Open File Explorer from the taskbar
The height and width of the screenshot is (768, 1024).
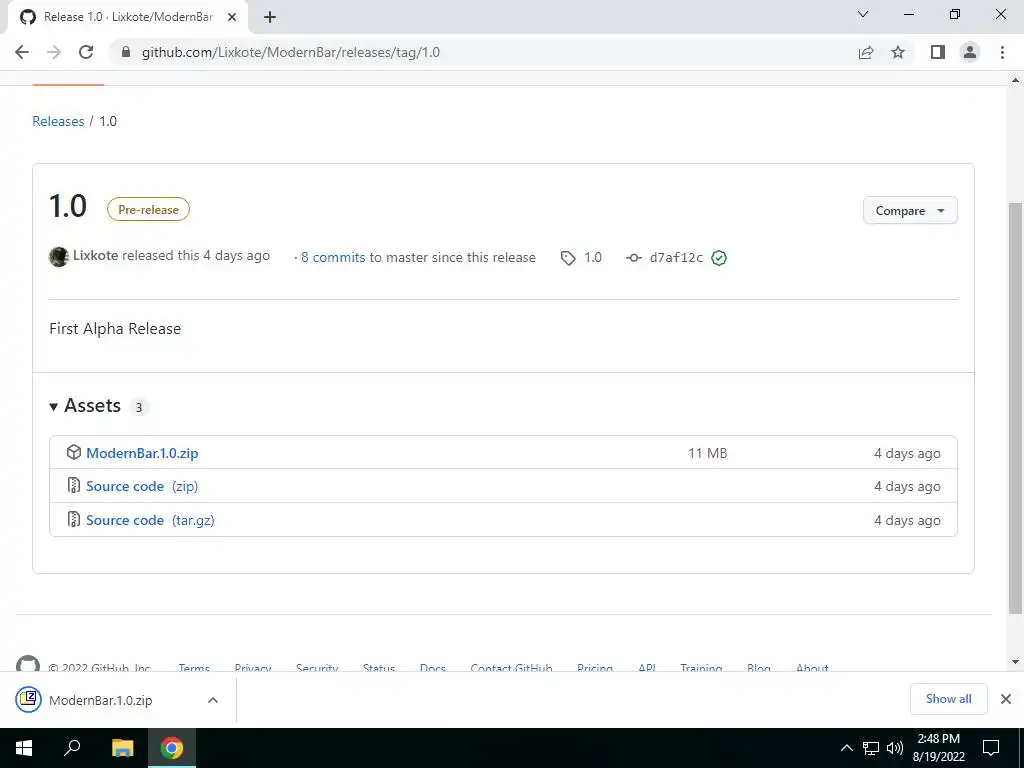point(122,748)
